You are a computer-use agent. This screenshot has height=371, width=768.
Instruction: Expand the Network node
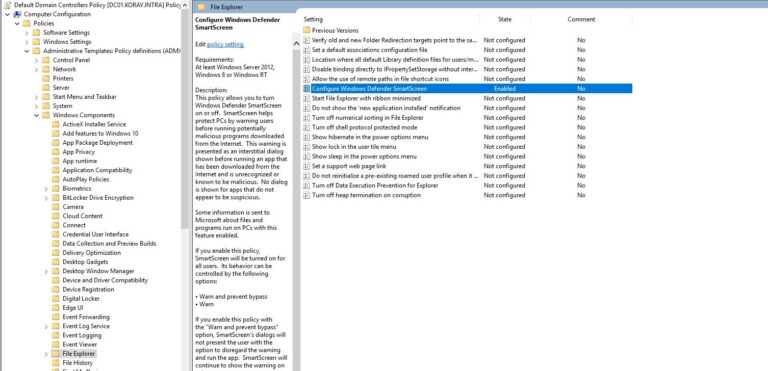[37, 69]
